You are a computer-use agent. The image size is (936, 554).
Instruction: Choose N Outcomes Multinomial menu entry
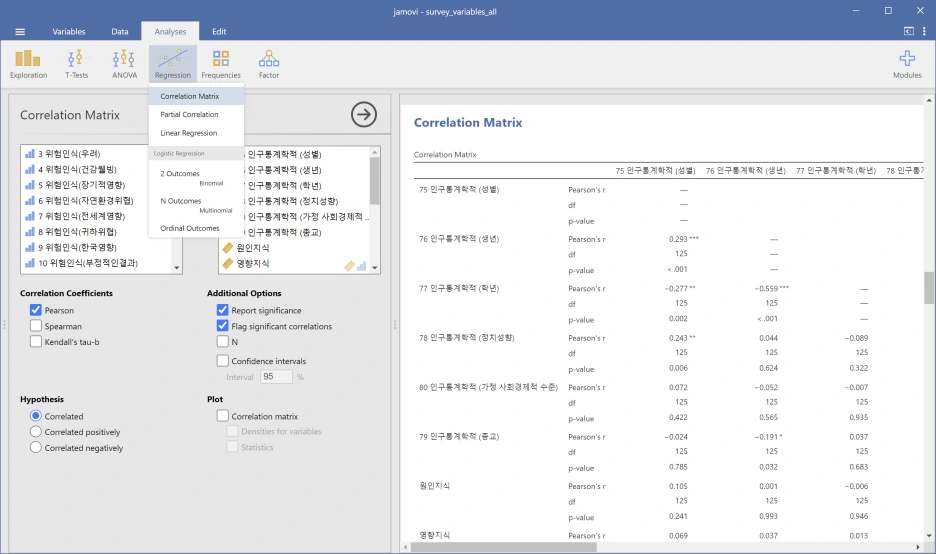click(x=196, y=205)
